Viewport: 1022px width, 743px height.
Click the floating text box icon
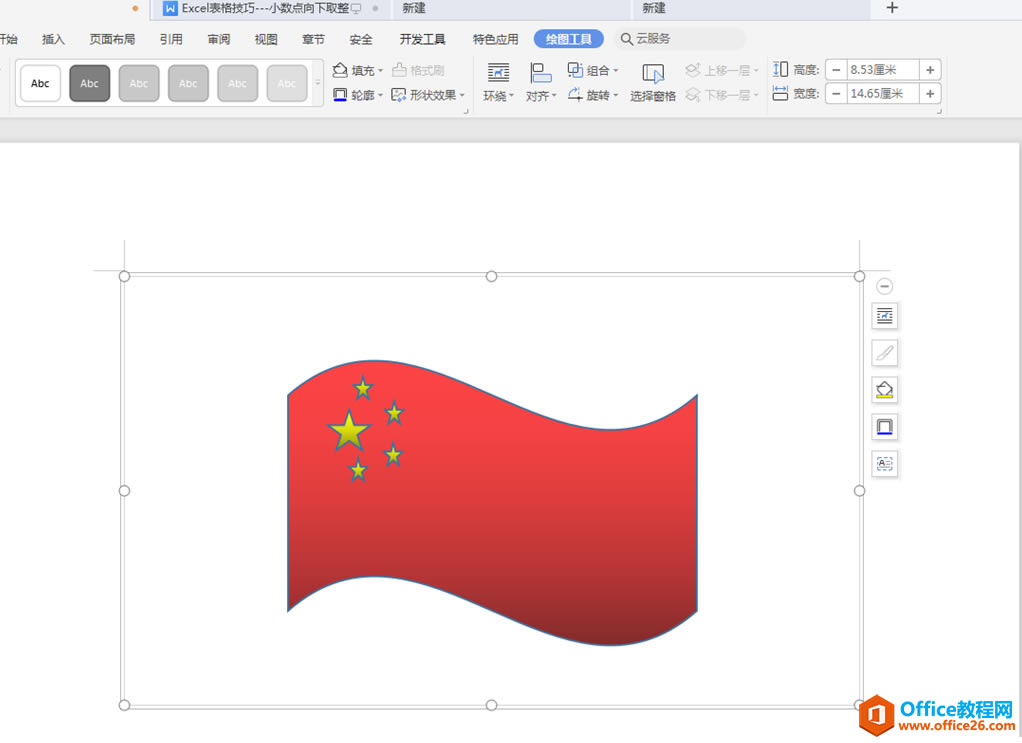click(884, 464)
